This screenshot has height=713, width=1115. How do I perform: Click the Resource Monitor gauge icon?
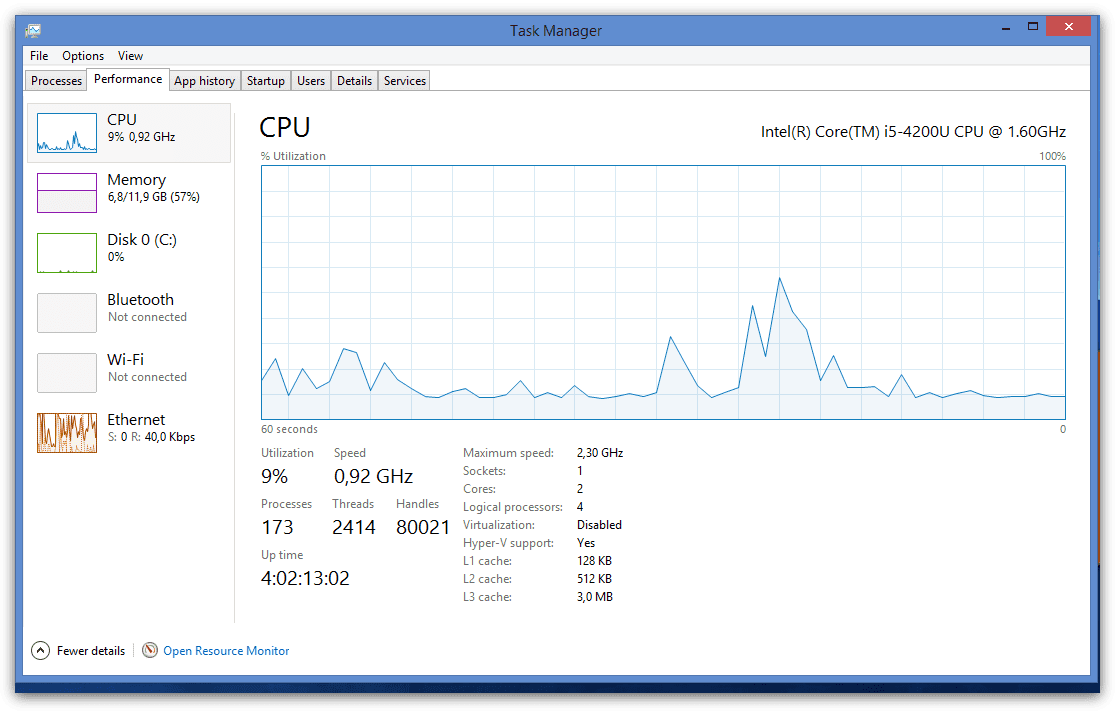(x=150, y=650)
